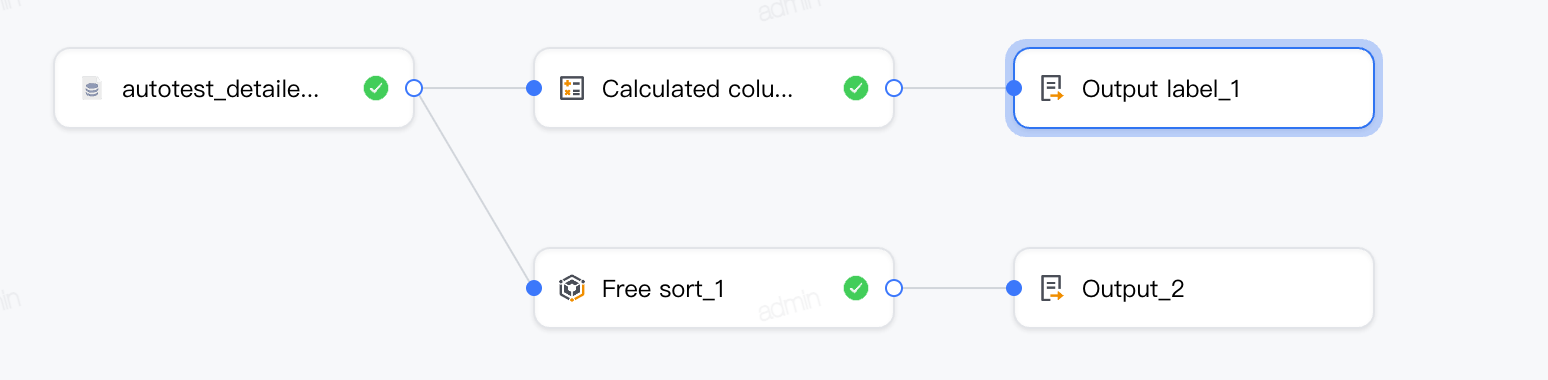
Task: Select the Calculated colu... node text
Action: tap(697, 89)
